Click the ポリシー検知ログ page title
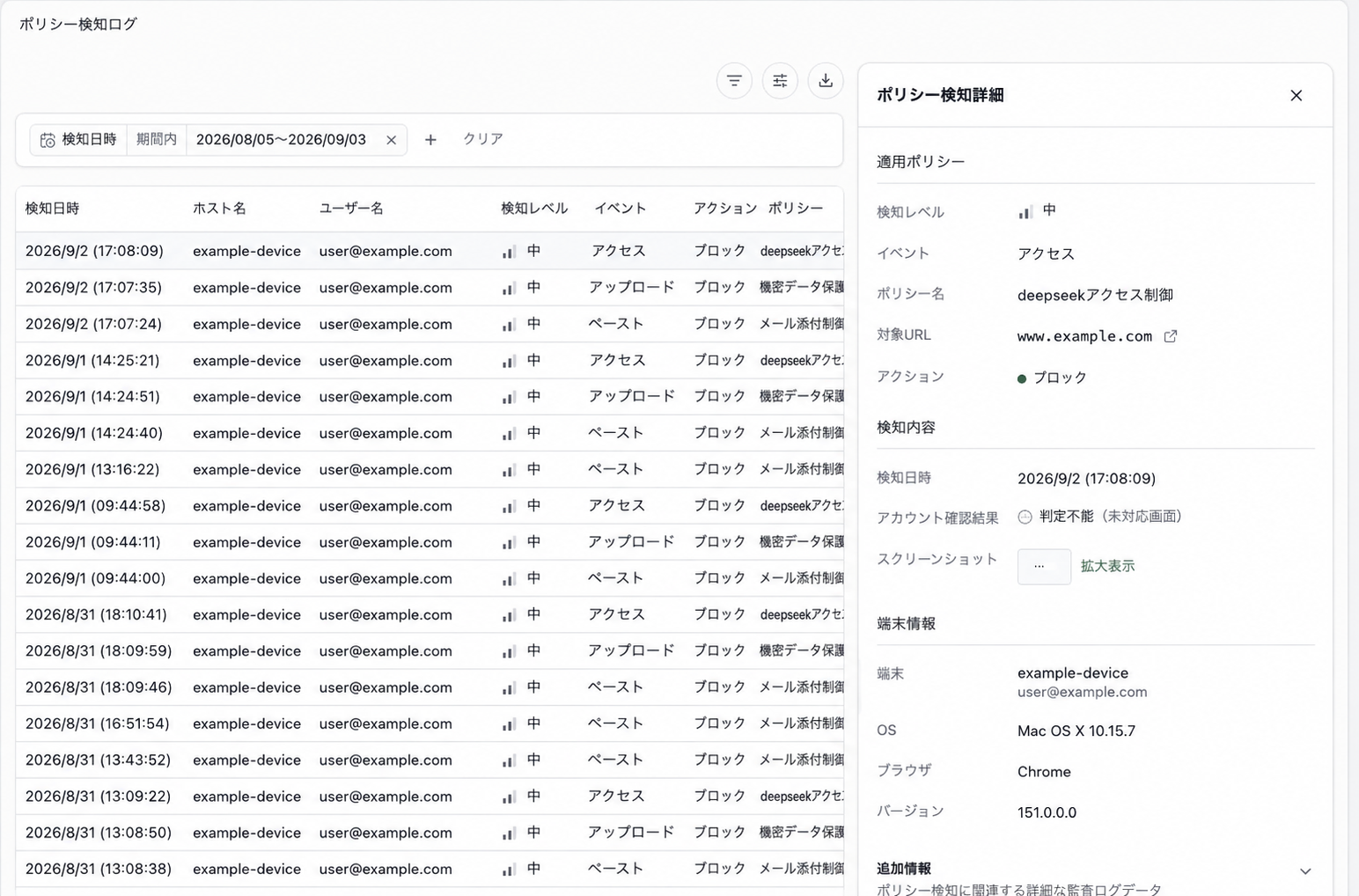Viewport: 1359px width, 896px height. [78, 24]
